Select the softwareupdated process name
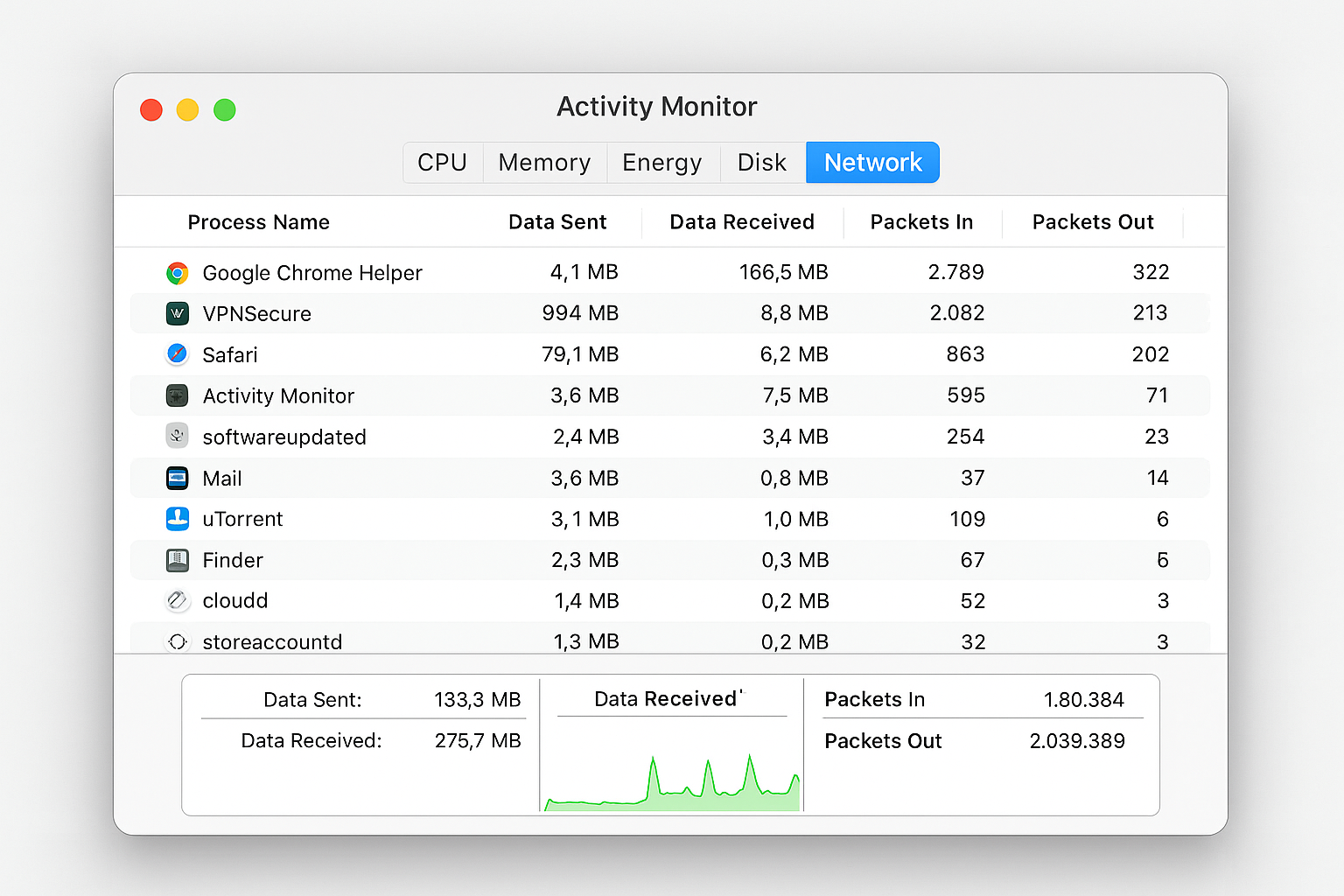This screenshot has width=1344, height=896. (284, 437)
